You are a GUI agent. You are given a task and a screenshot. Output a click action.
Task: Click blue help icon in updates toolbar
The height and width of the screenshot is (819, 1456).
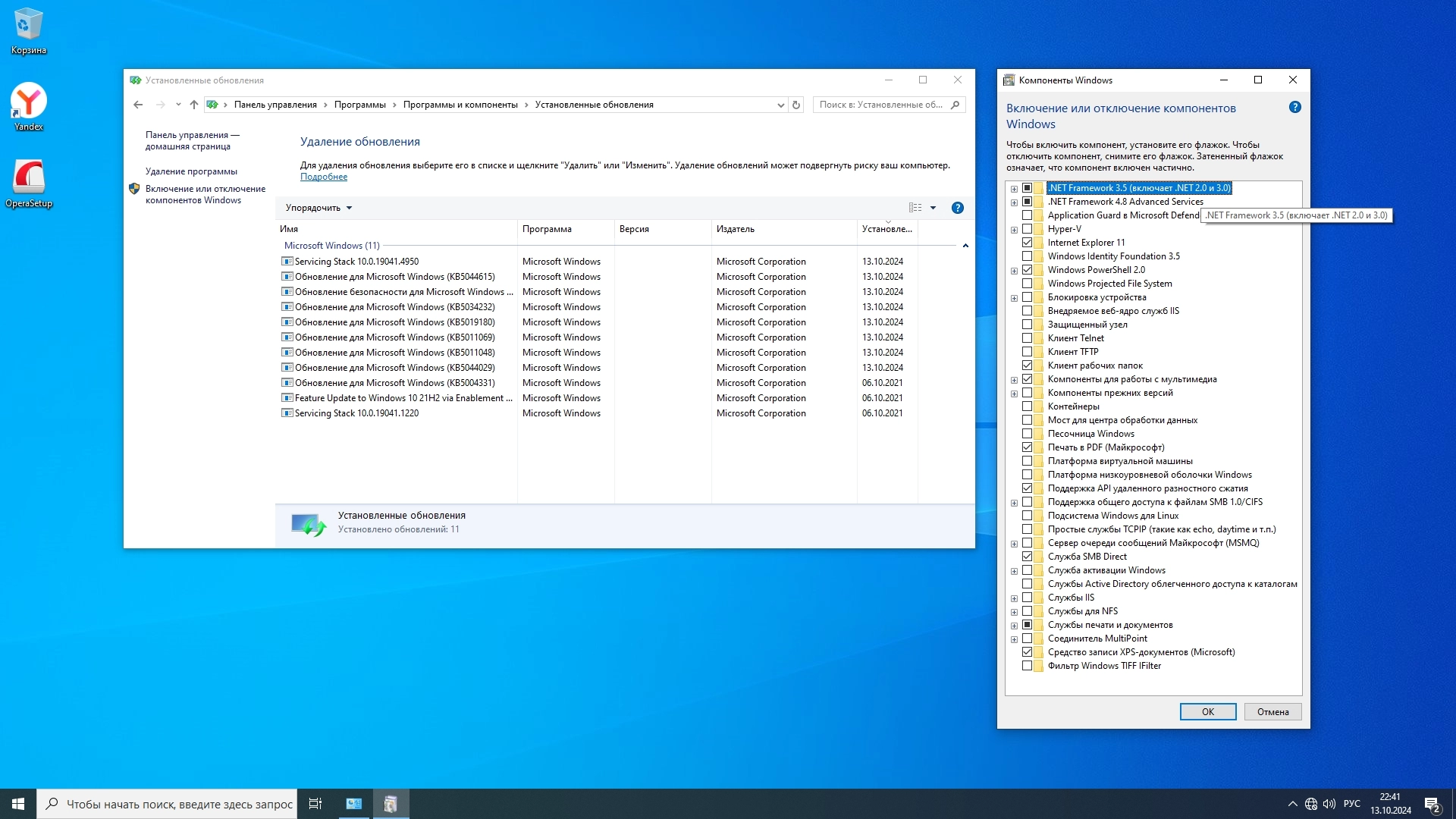pos(957,208)
